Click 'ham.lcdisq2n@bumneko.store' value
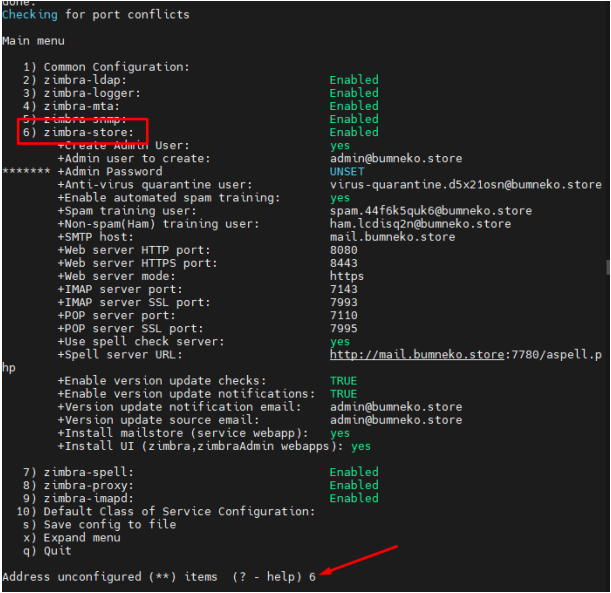Viewport: 611px width, 593px height. (x=420, y=224)
